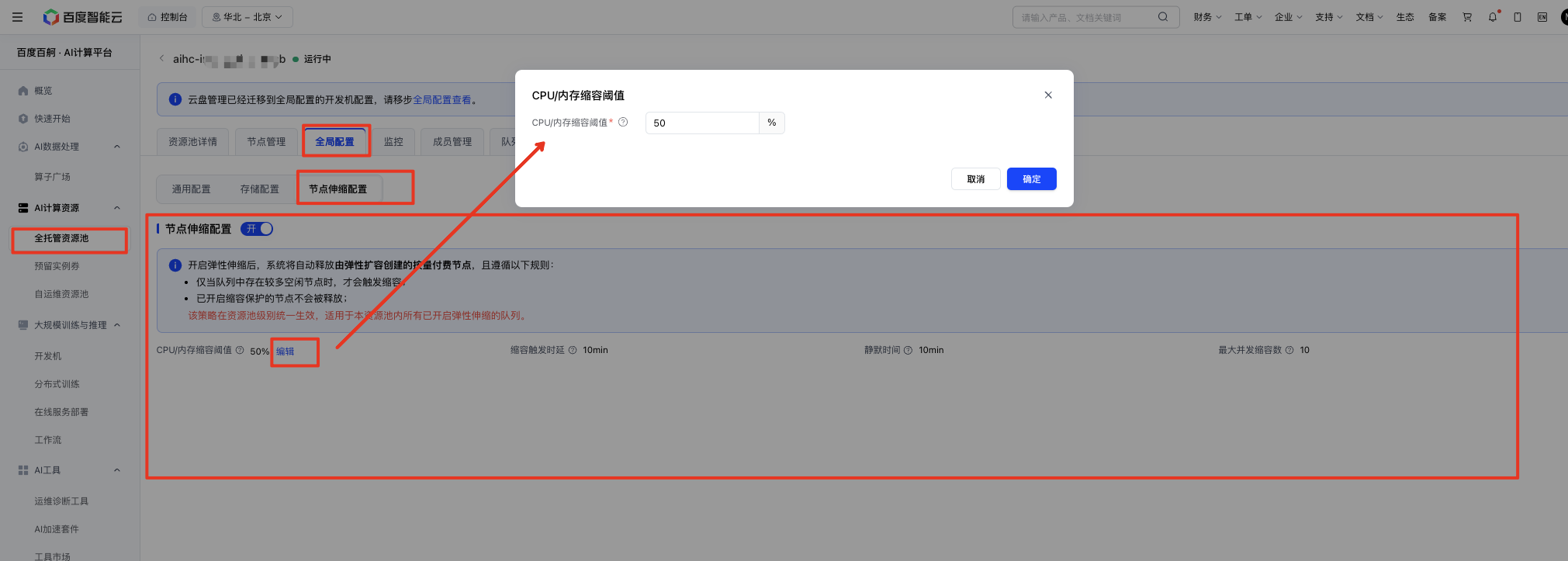The height and width of the screenshot is (561, 1568).
Task: Expand the 文档 menu
Action: (x=1369, y=17)
